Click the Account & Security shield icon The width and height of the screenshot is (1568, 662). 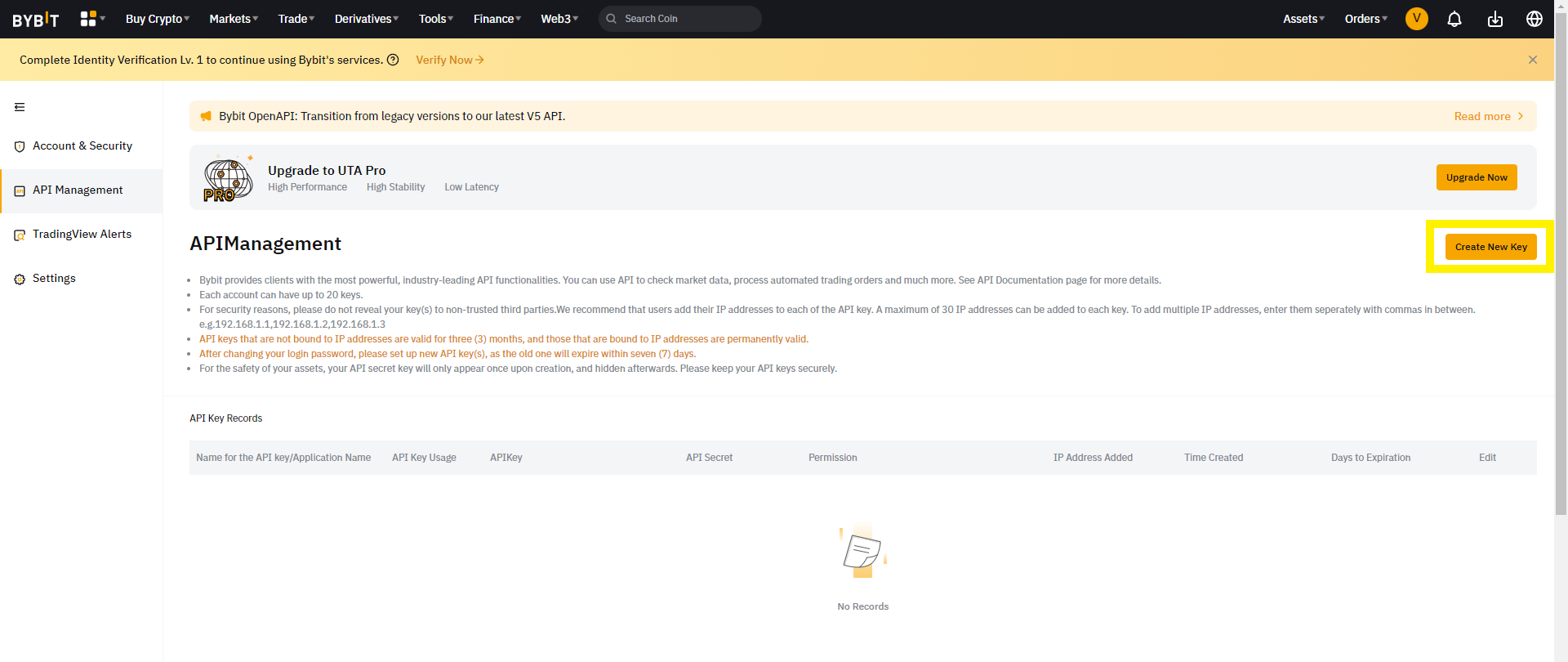click(x=20, y=146)
